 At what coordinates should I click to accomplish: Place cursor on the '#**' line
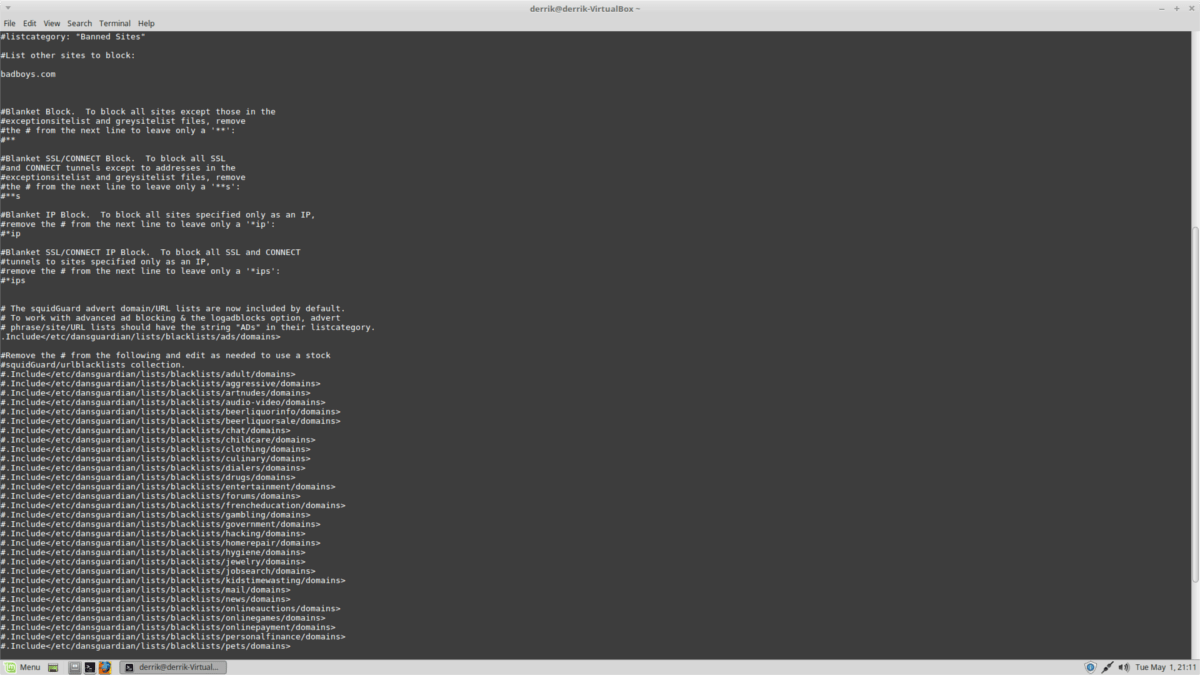pyautogui.click(x=8, y=140)
